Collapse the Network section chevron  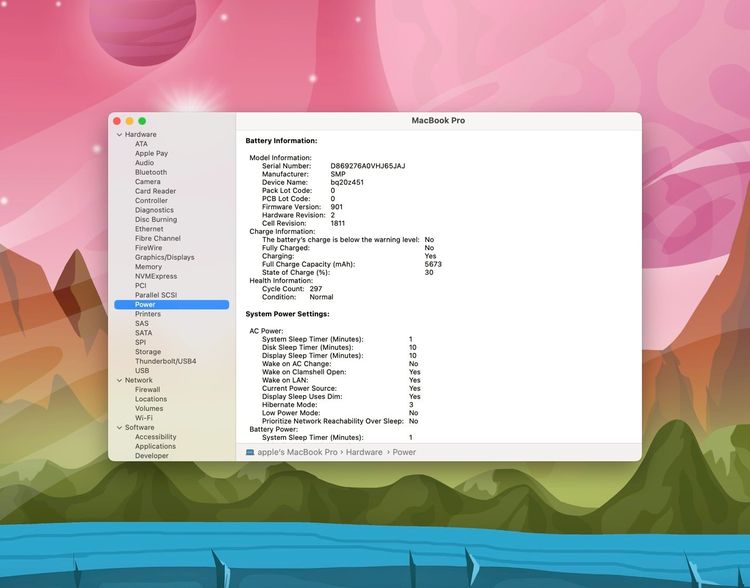coord(119,380)
